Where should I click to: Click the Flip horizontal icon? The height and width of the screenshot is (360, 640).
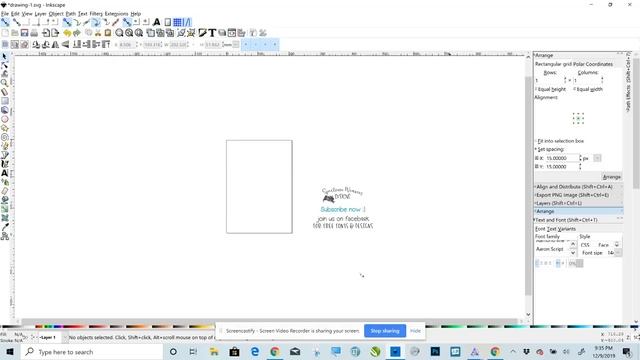(56, 44)
